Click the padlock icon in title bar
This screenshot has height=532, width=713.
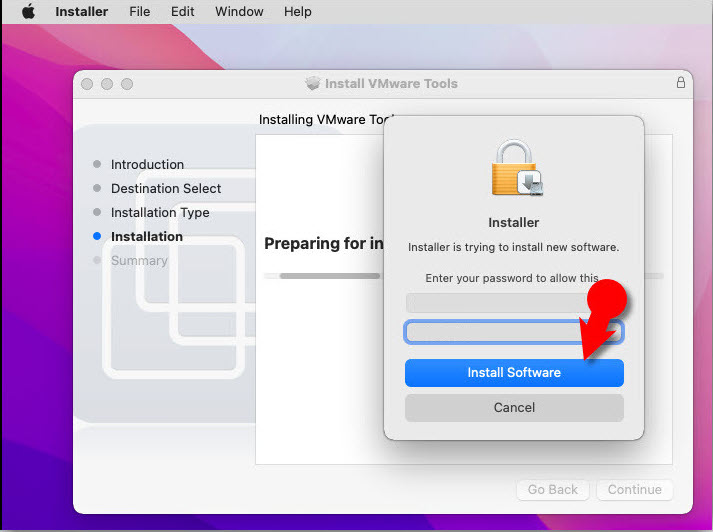(x=681, y=83)
